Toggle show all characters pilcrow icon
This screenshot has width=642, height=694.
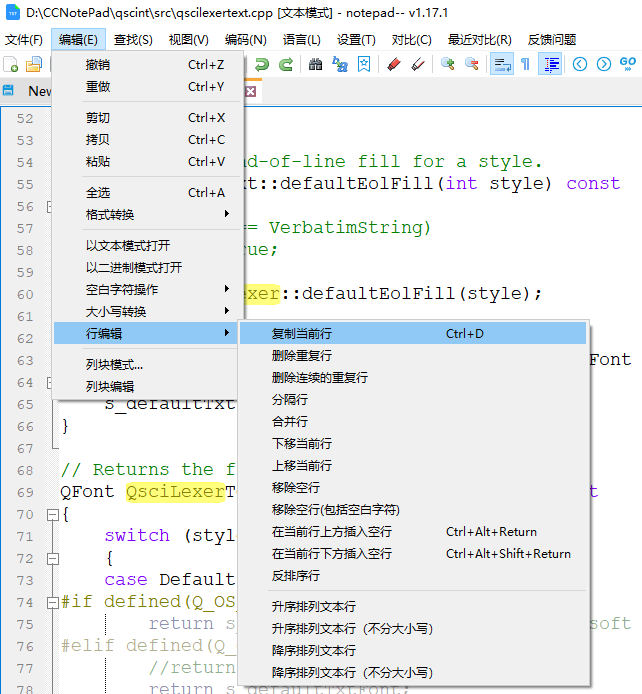[x=526, y=64]
